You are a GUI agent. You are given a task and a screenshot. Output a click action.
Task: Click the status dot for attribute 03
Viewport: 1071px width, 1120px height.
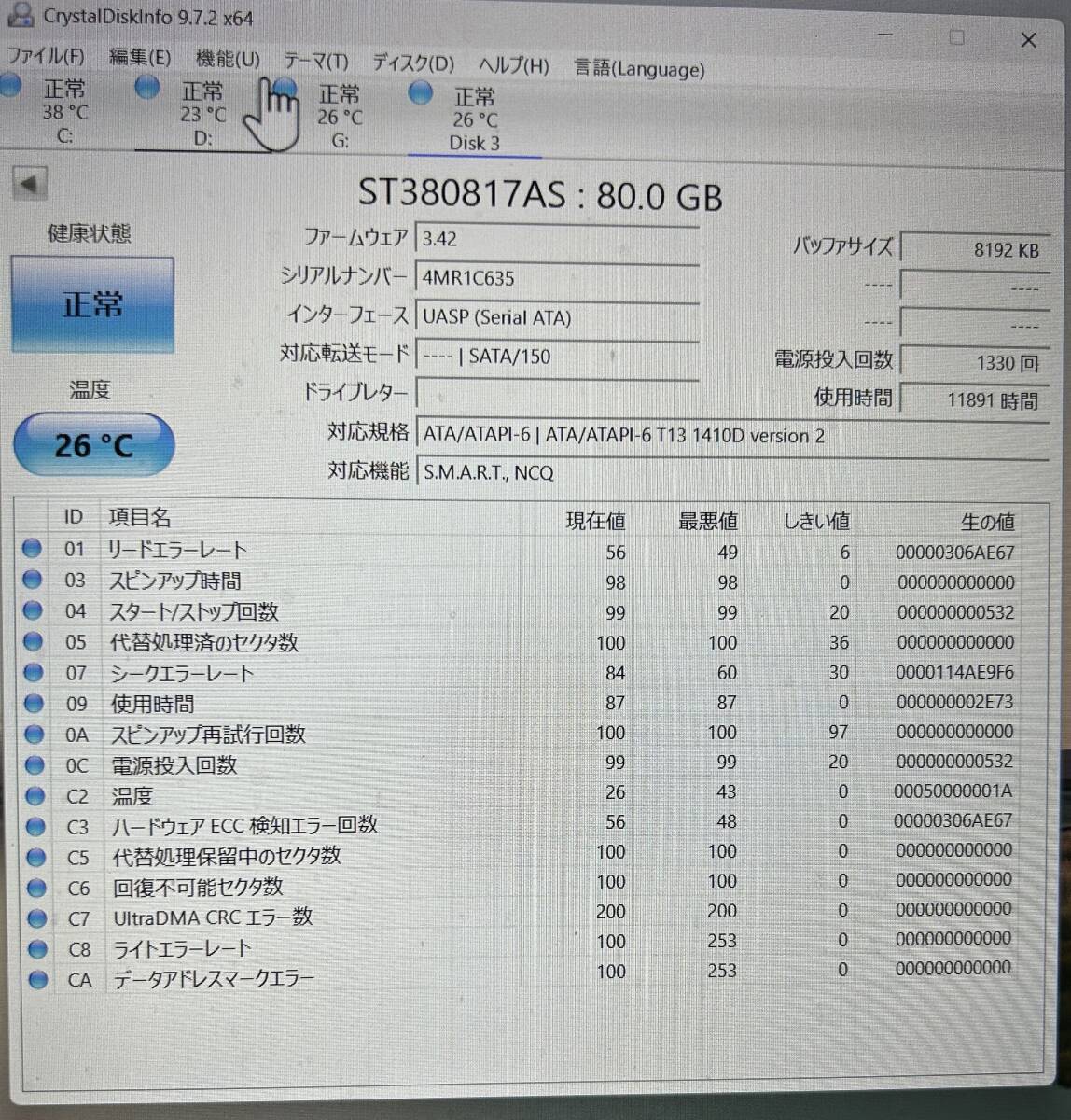pos(33,580)
